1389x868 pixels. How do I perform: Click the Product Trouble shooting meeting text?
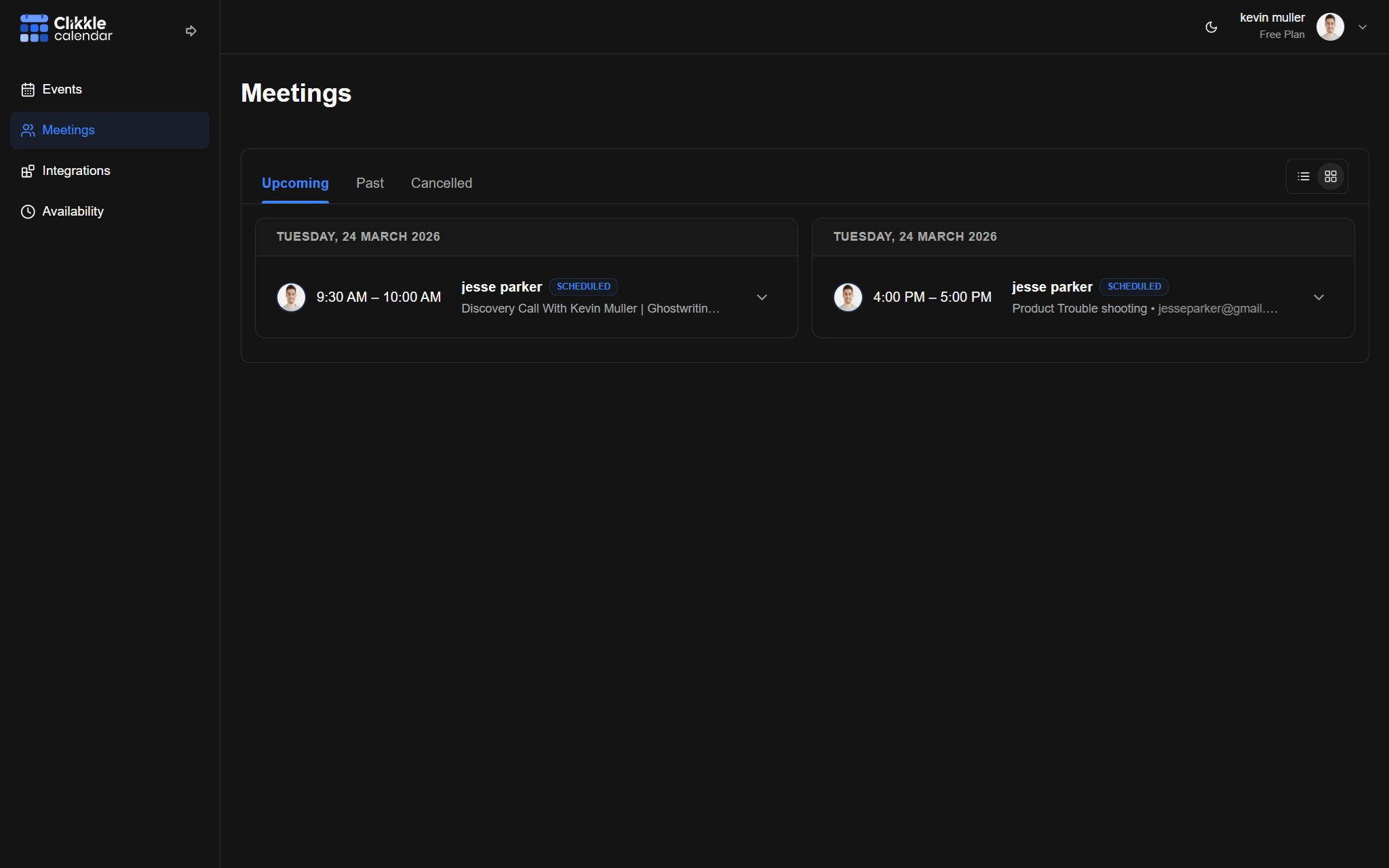coord(1079,309)
